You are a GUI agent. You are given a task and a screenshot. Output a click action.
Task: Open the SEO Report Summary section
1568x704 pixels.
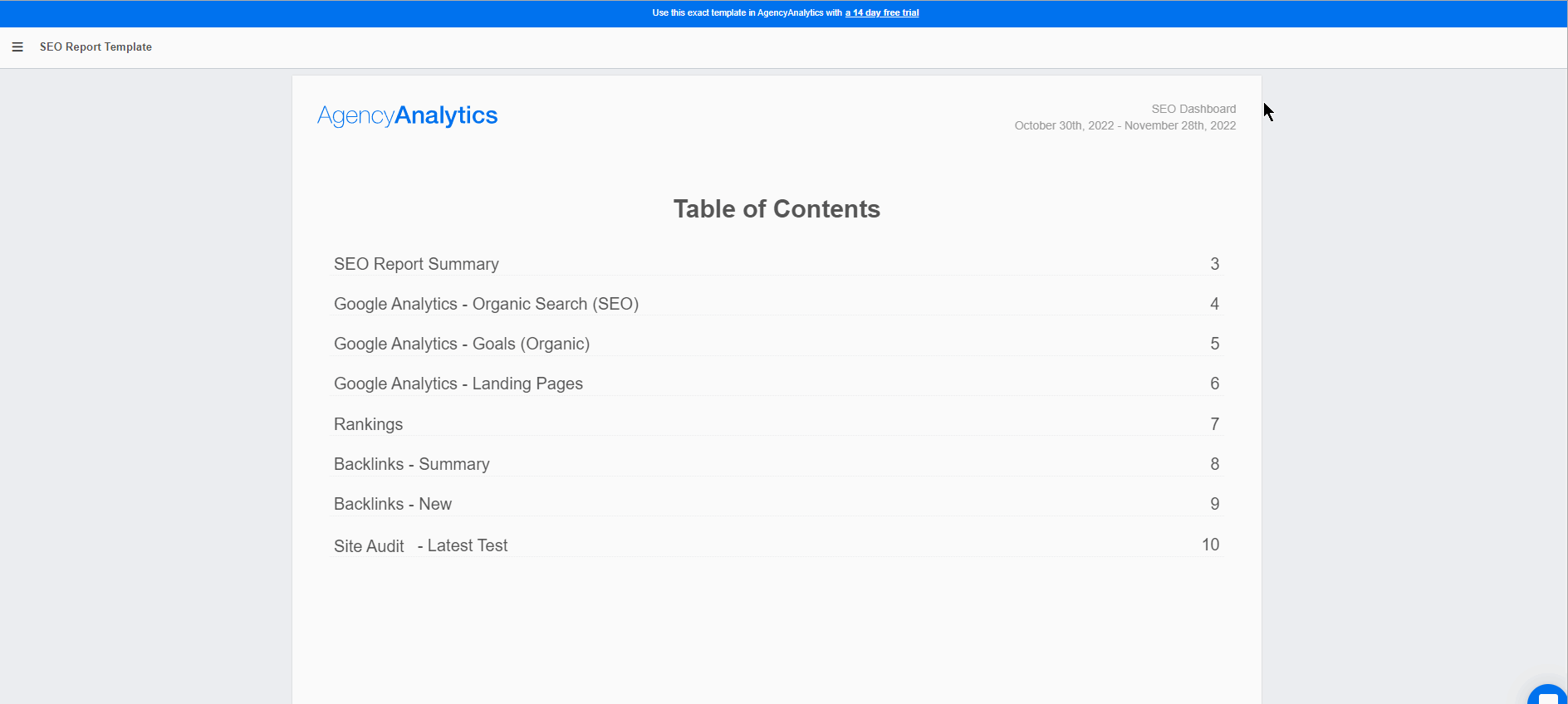point(415,264)
